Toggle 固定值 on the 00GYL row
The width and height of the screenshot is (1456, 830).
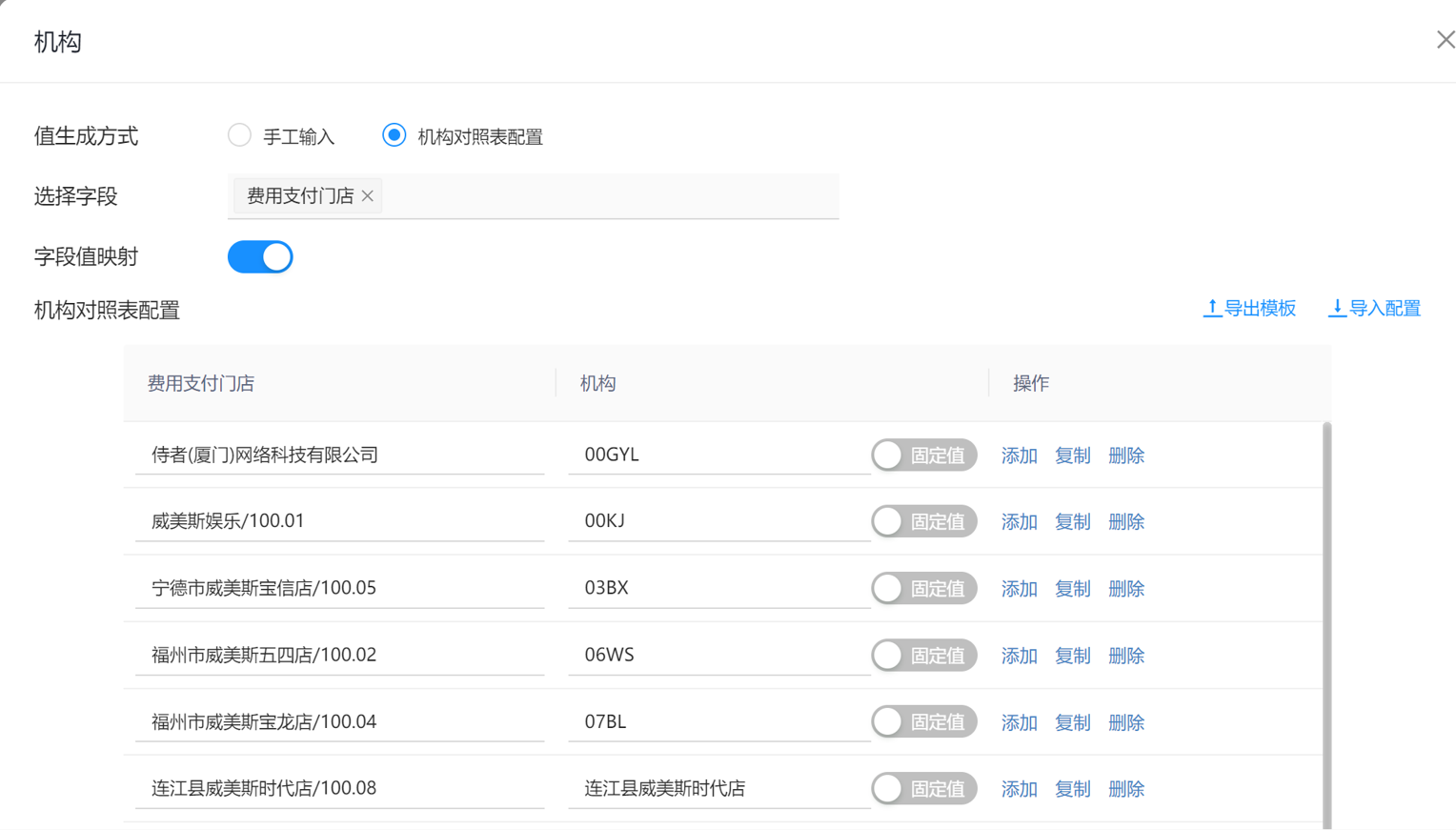923,455
